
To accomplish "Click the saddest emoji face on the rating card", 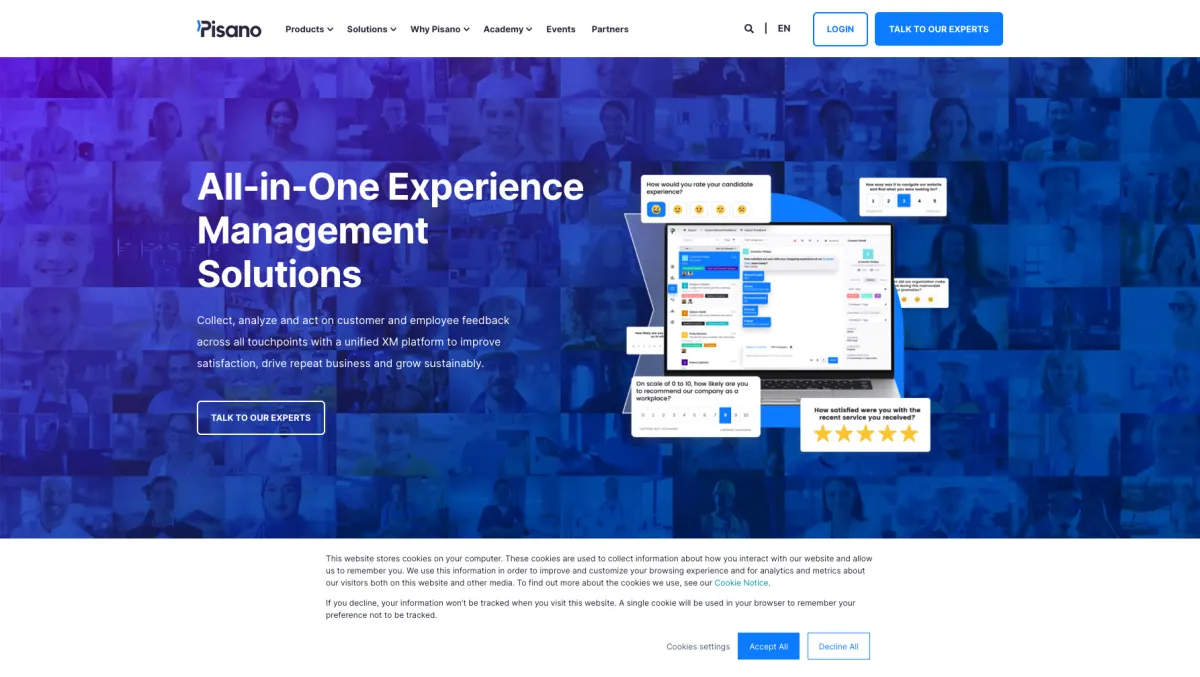I will tap(743, 209).
